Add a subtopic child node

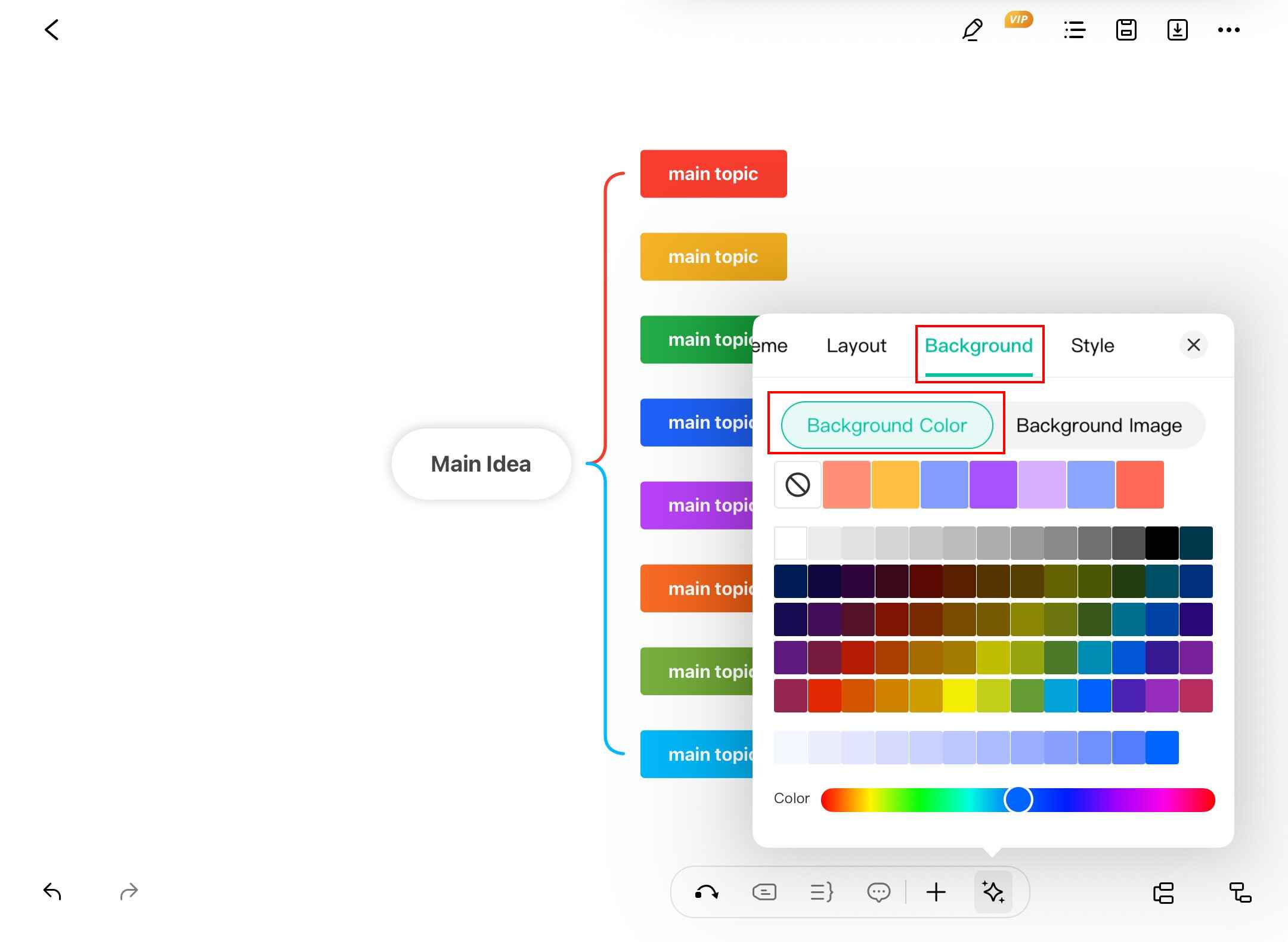click(1240, 893)
